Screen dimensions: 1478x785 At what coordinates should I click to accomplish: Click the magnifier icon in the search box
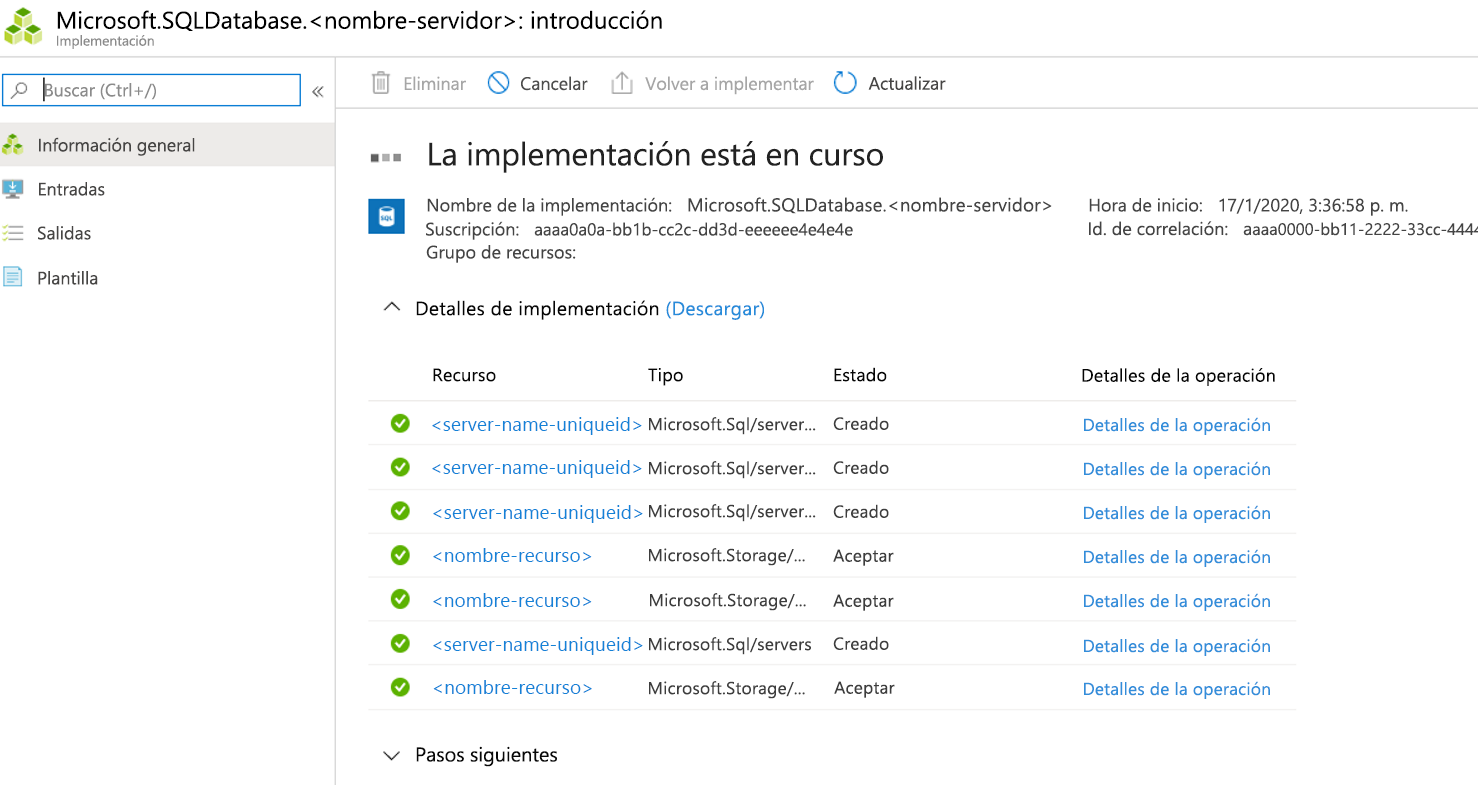(x=20, y=90)
